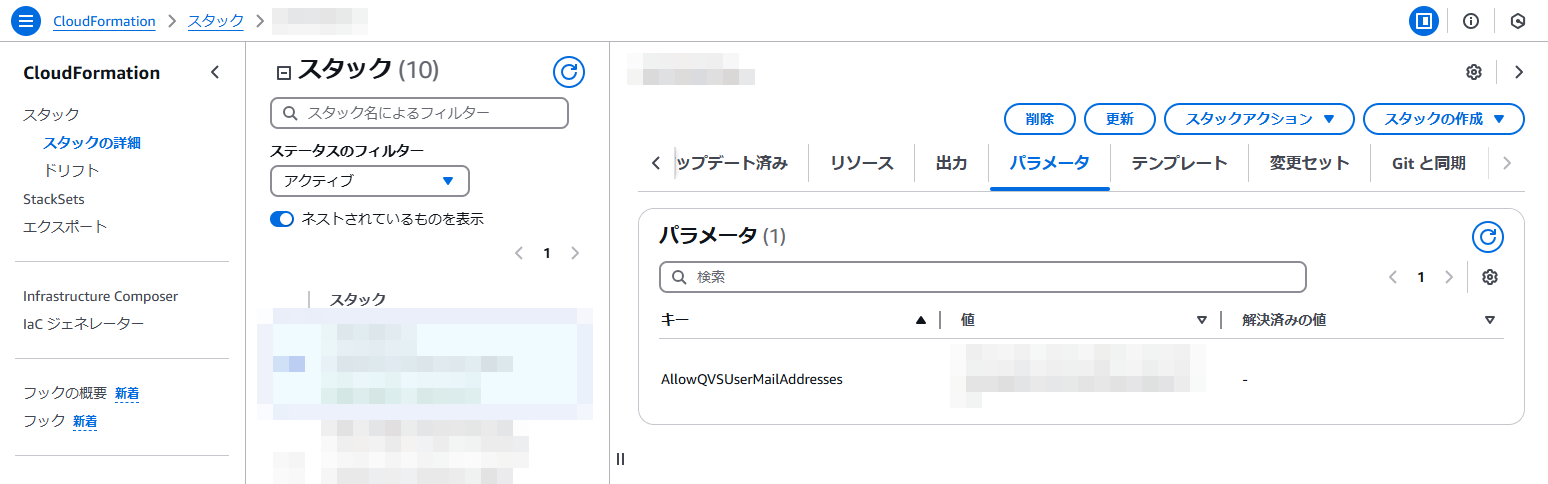Screen dimensions: 1548x484
Task: Switch to the テンプレート tab
Action: click(1179, 163)
